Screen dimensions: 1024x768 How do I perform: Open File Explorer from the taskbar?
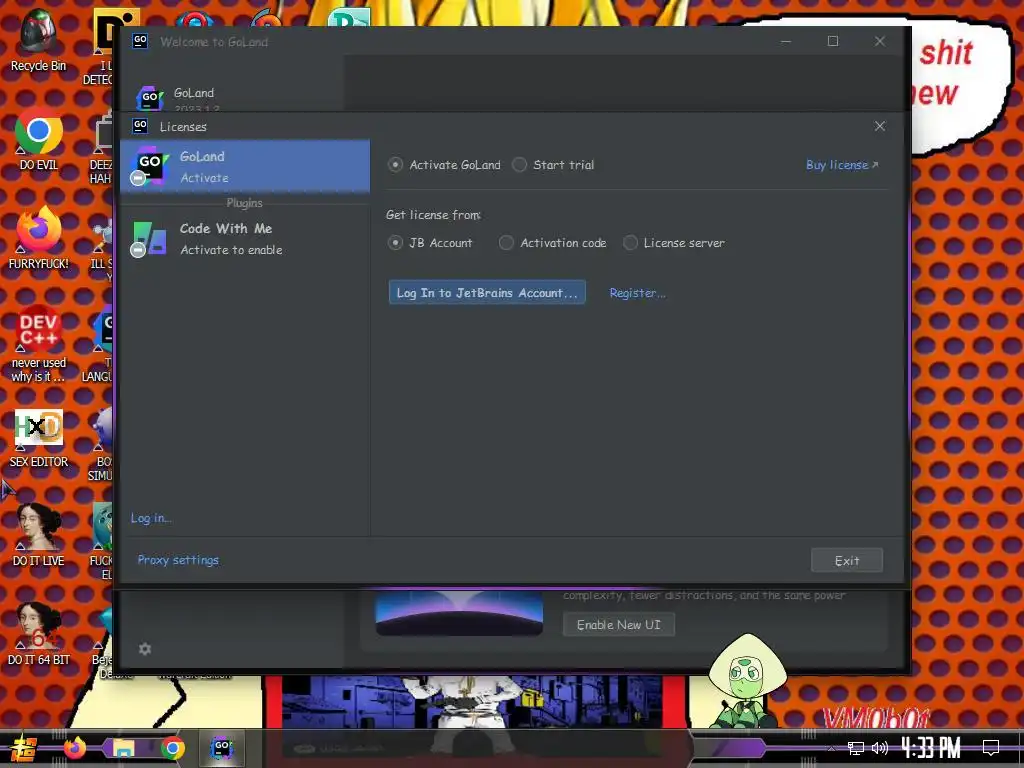(123, 748)
